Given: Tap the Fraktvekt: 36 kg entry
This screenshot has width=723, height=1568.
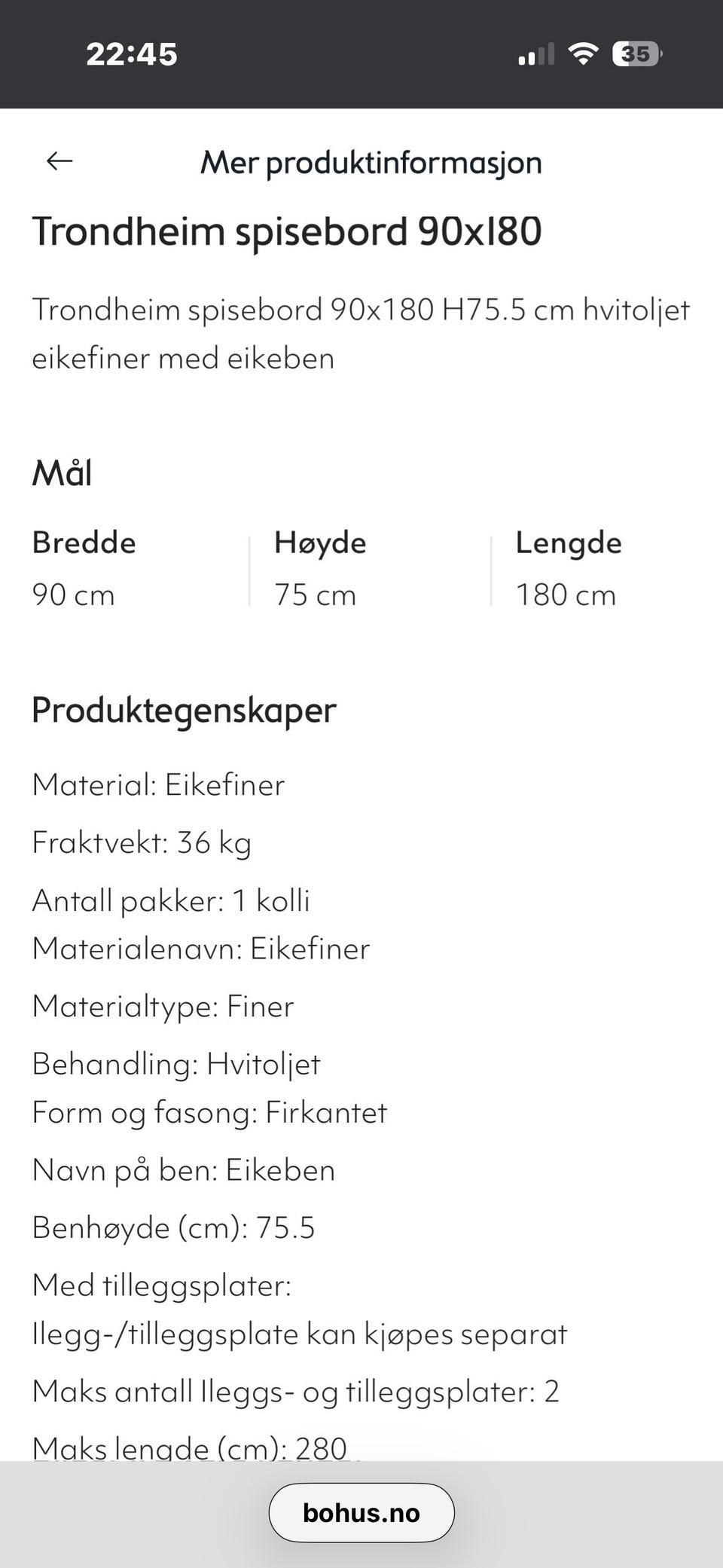Looking at the screenshot, I should tap(142, 843).
